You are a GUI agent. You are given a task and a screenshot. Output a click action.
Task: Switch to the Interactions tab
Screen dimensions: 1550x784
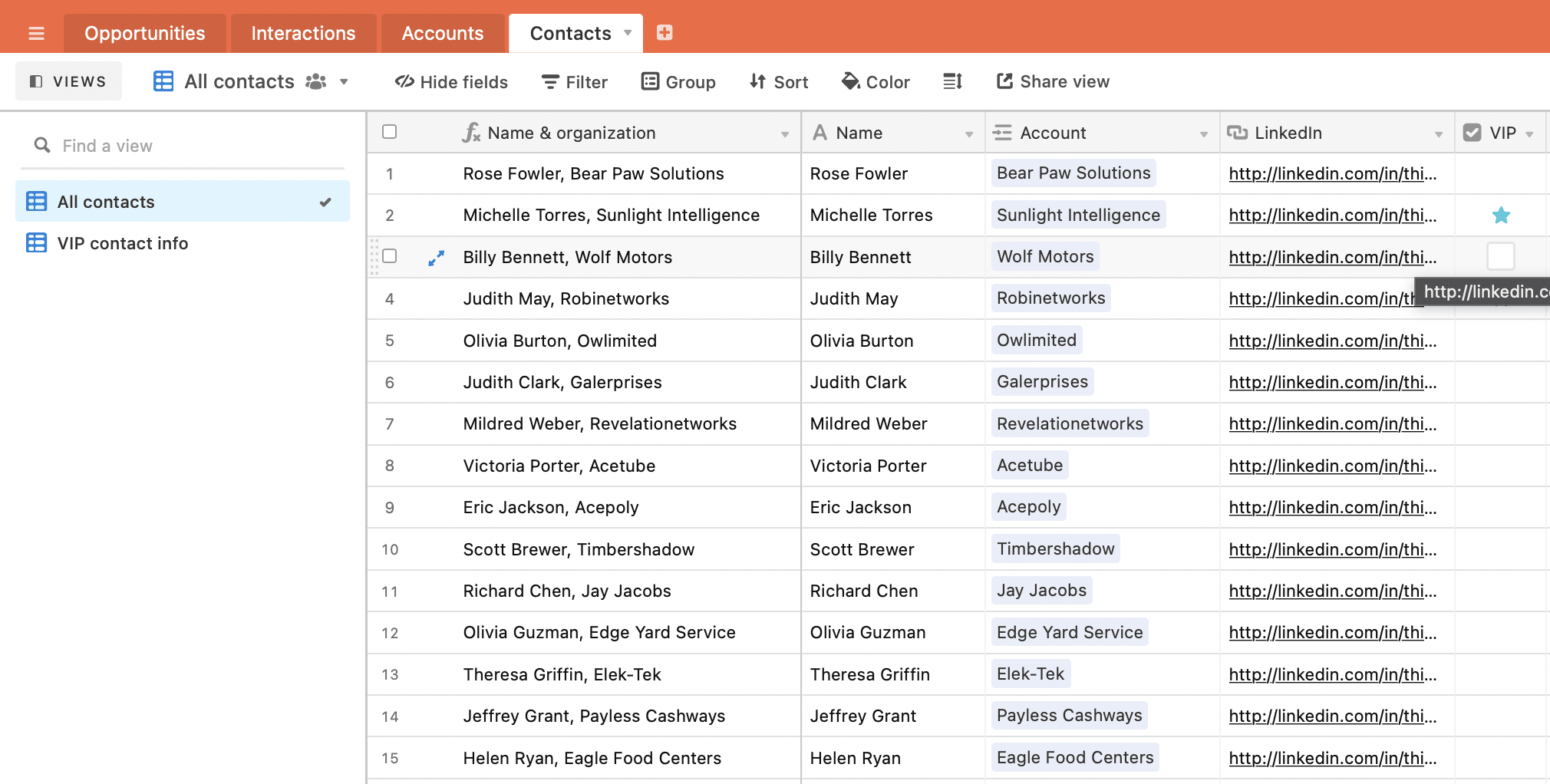[x=303, y=33]
